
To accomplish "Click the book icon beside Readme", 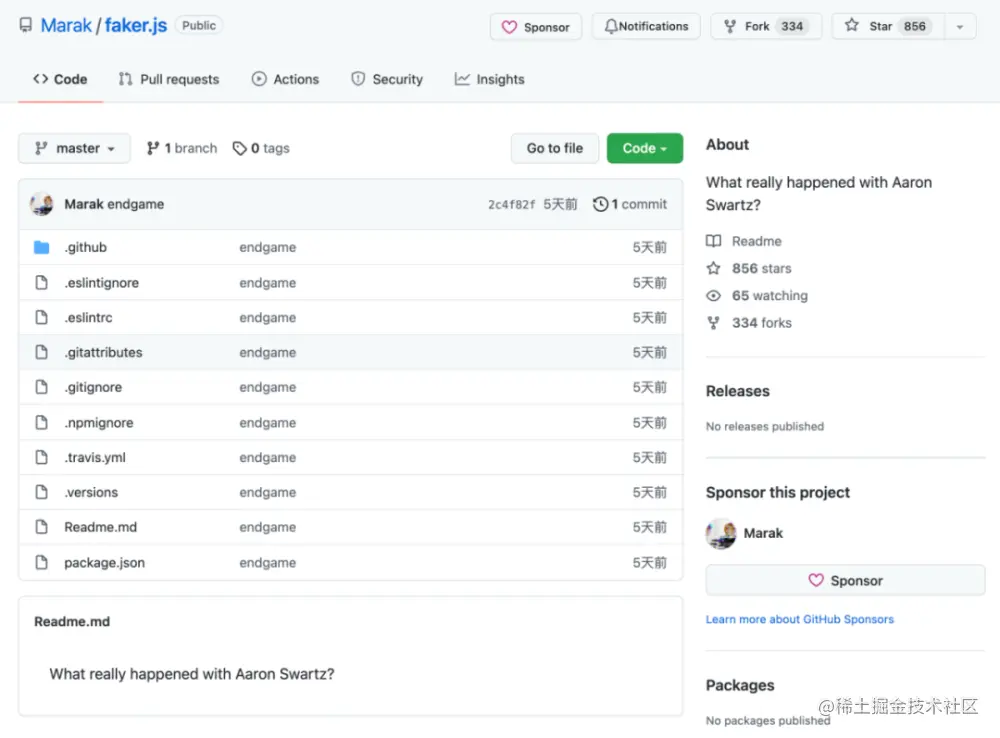I will pos(714,241).
